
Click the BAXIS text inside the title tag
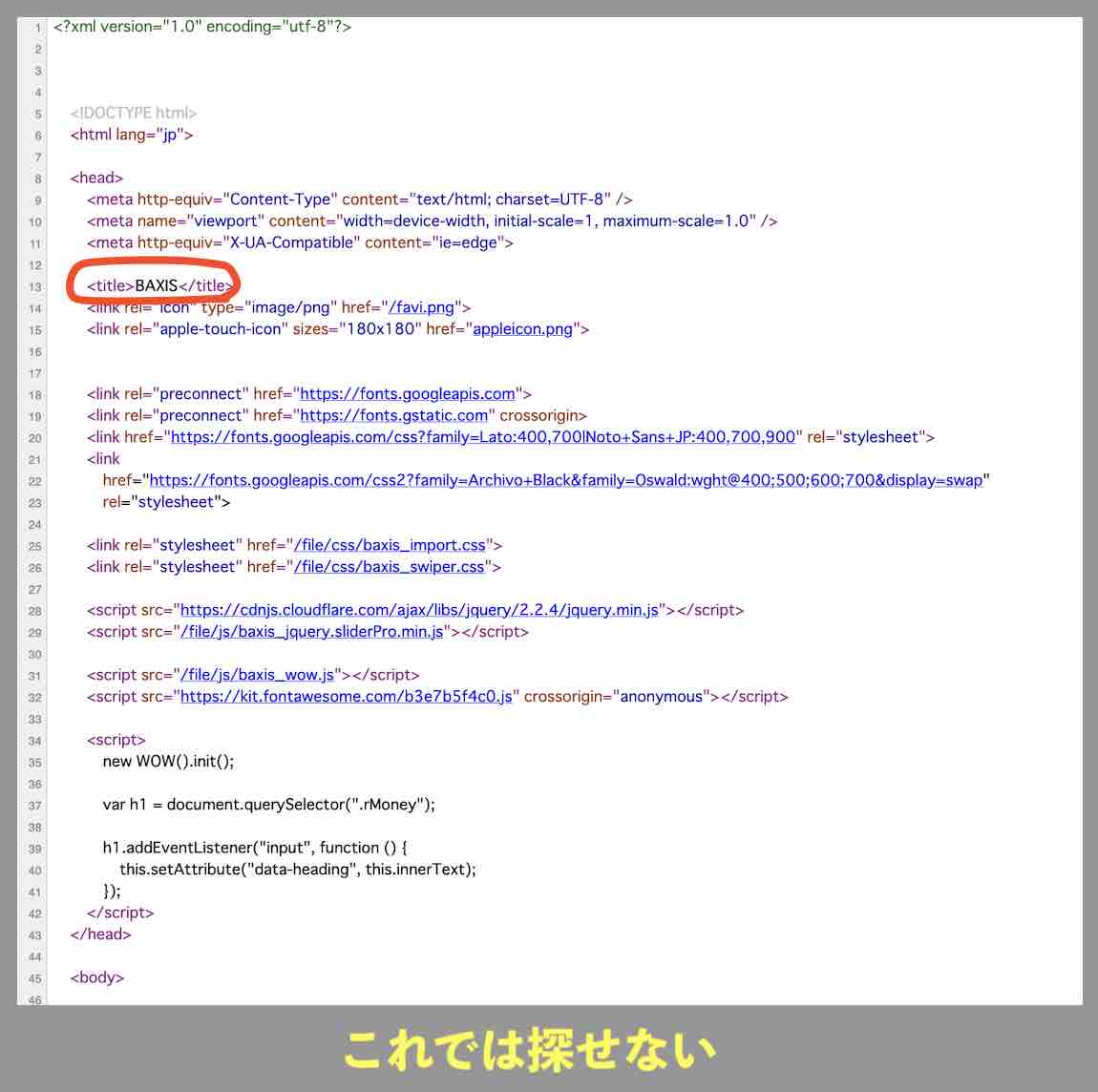(157, 285)
